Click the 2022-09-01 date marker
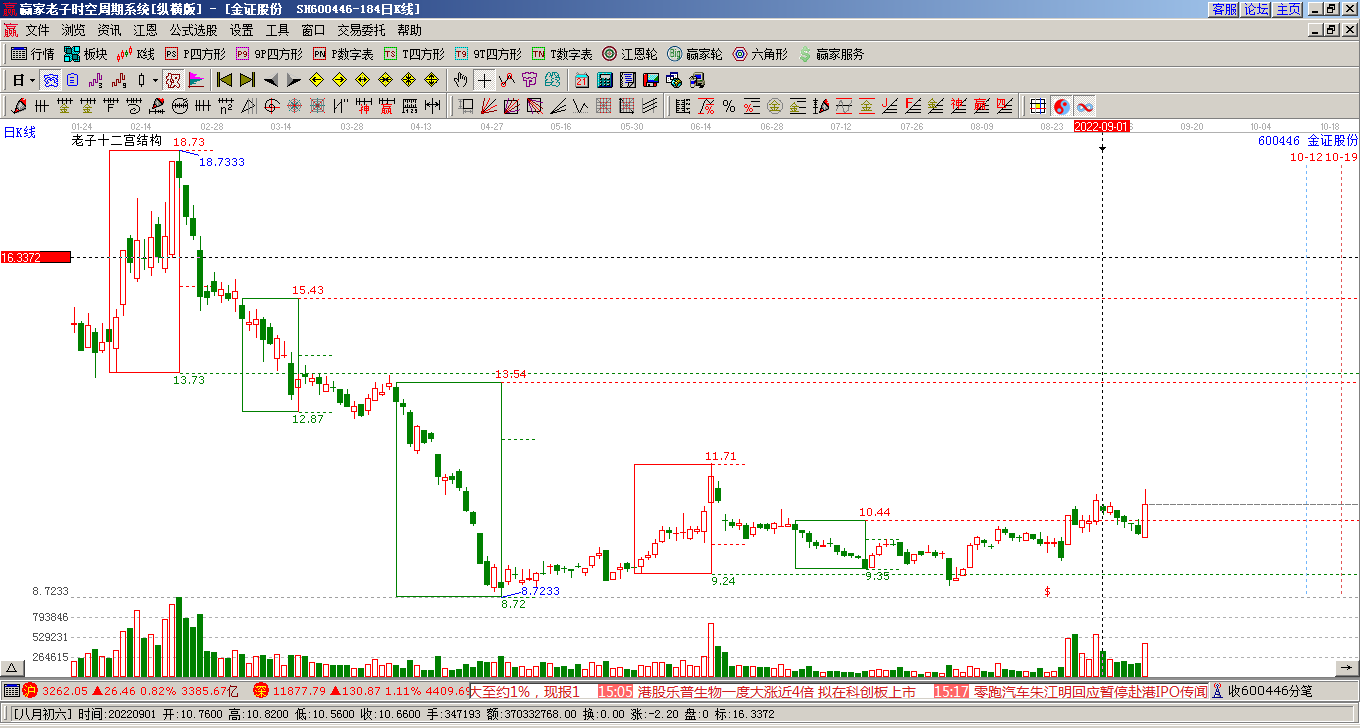This screenshot has height=728, width=1360. point(1102,127)
